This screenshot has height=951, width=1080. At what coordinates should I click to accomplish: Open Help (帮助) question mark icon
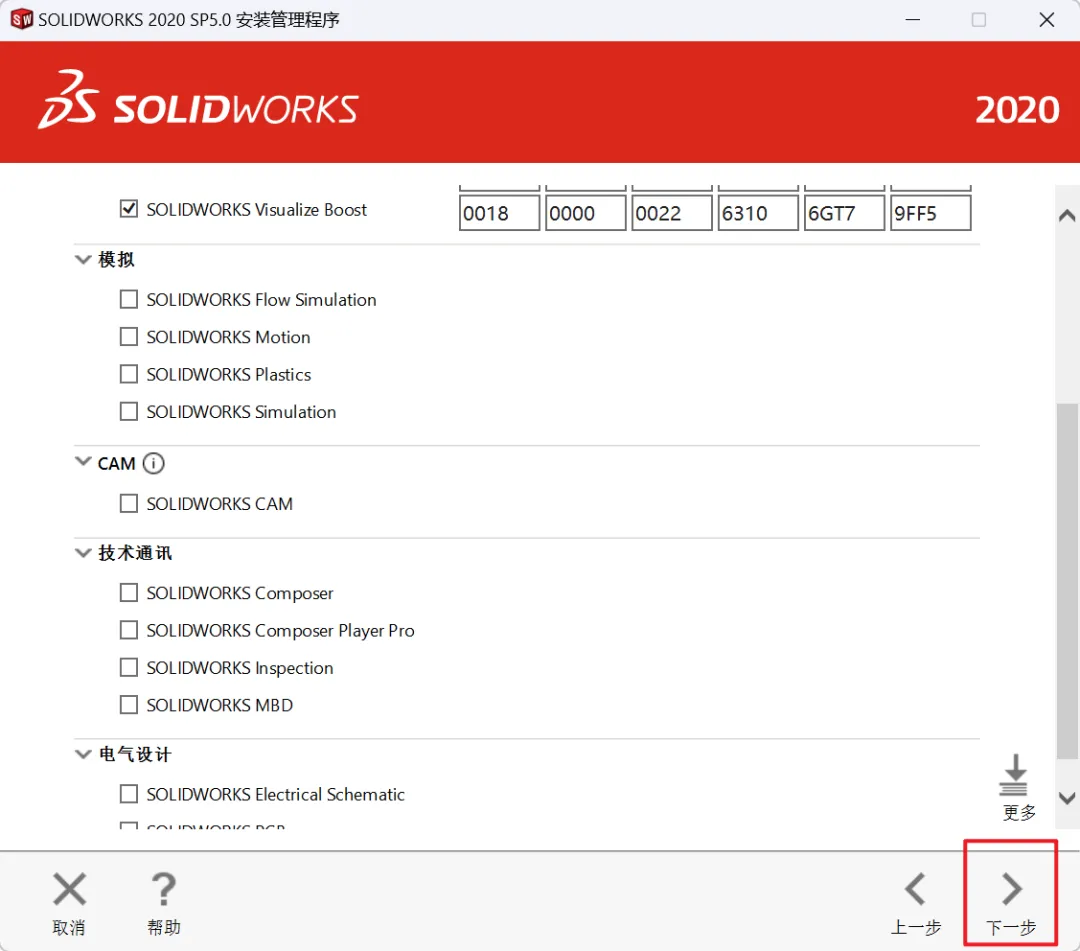163,889
